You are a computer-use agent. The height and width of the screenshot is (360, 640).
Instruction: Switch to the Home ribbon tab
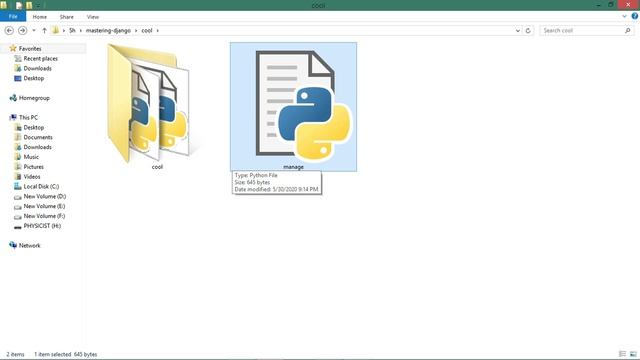click(40, 17)
